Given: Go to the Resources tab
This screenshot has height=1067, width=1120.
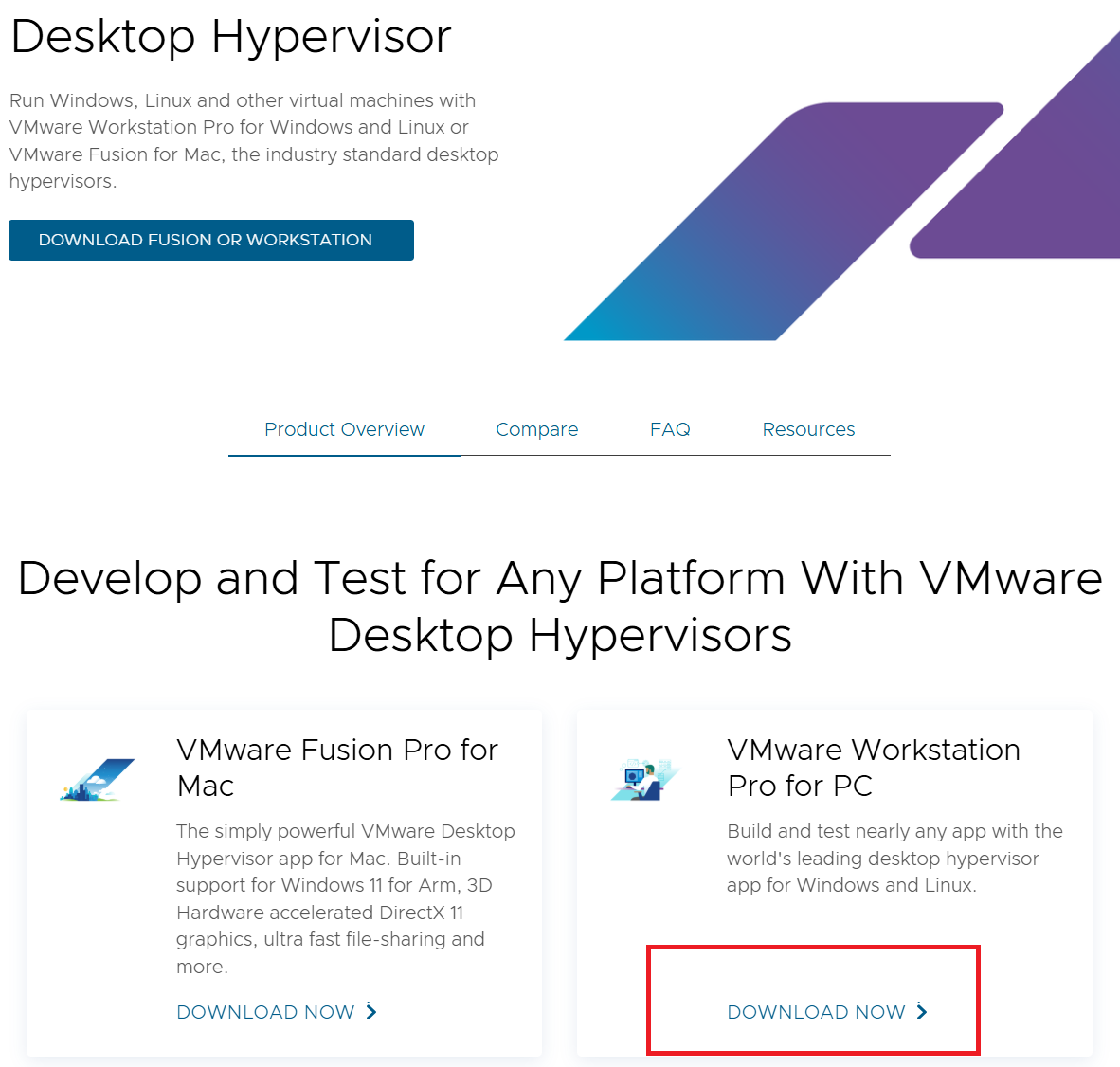Looking at the screenshot, I should click(808, 429).
